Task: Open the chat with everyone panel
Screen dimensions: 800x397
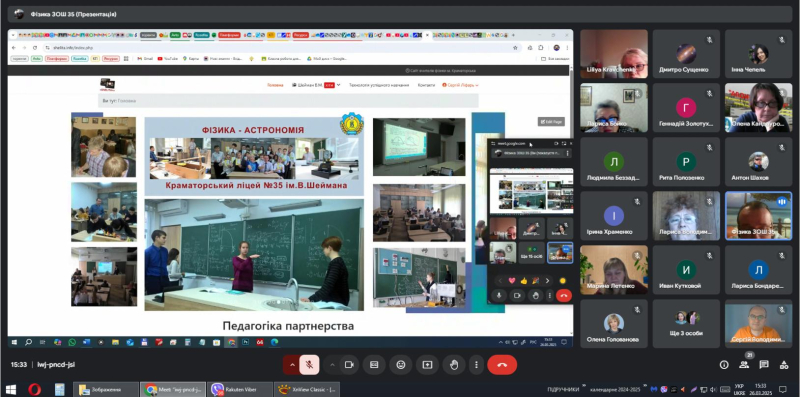Action: click(764, 364)
